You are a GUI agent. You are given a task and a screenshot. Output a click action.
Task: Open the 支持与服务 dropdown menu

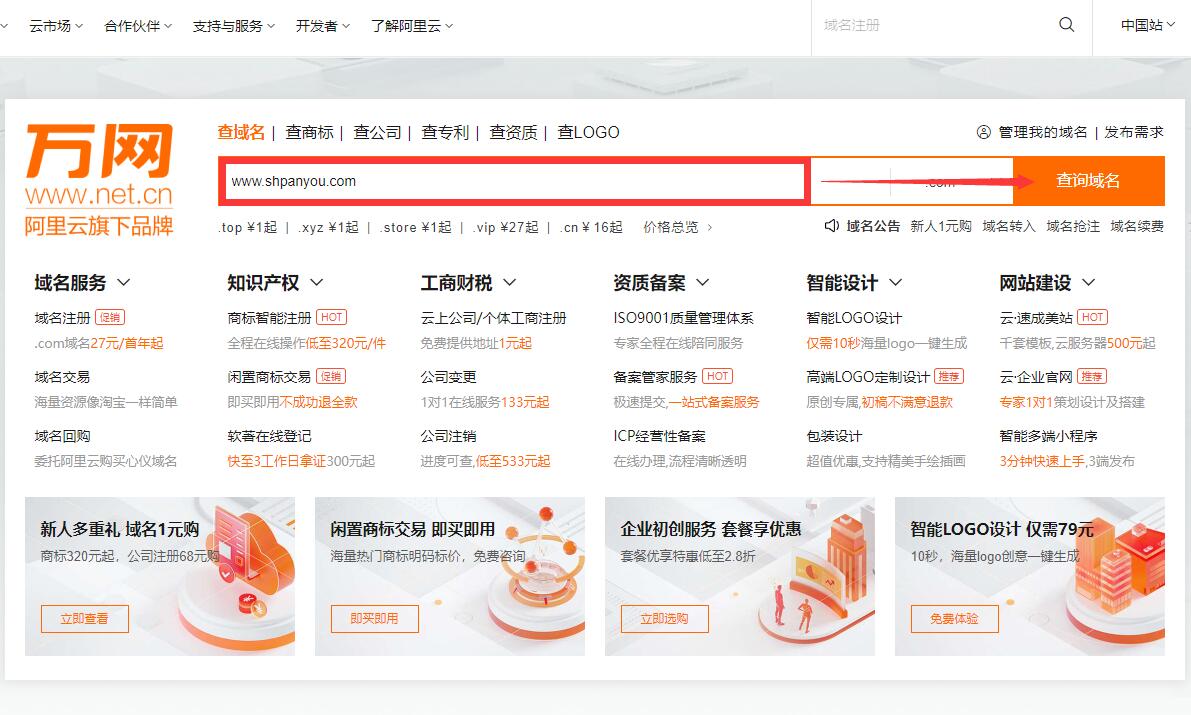tap(234, 26)
